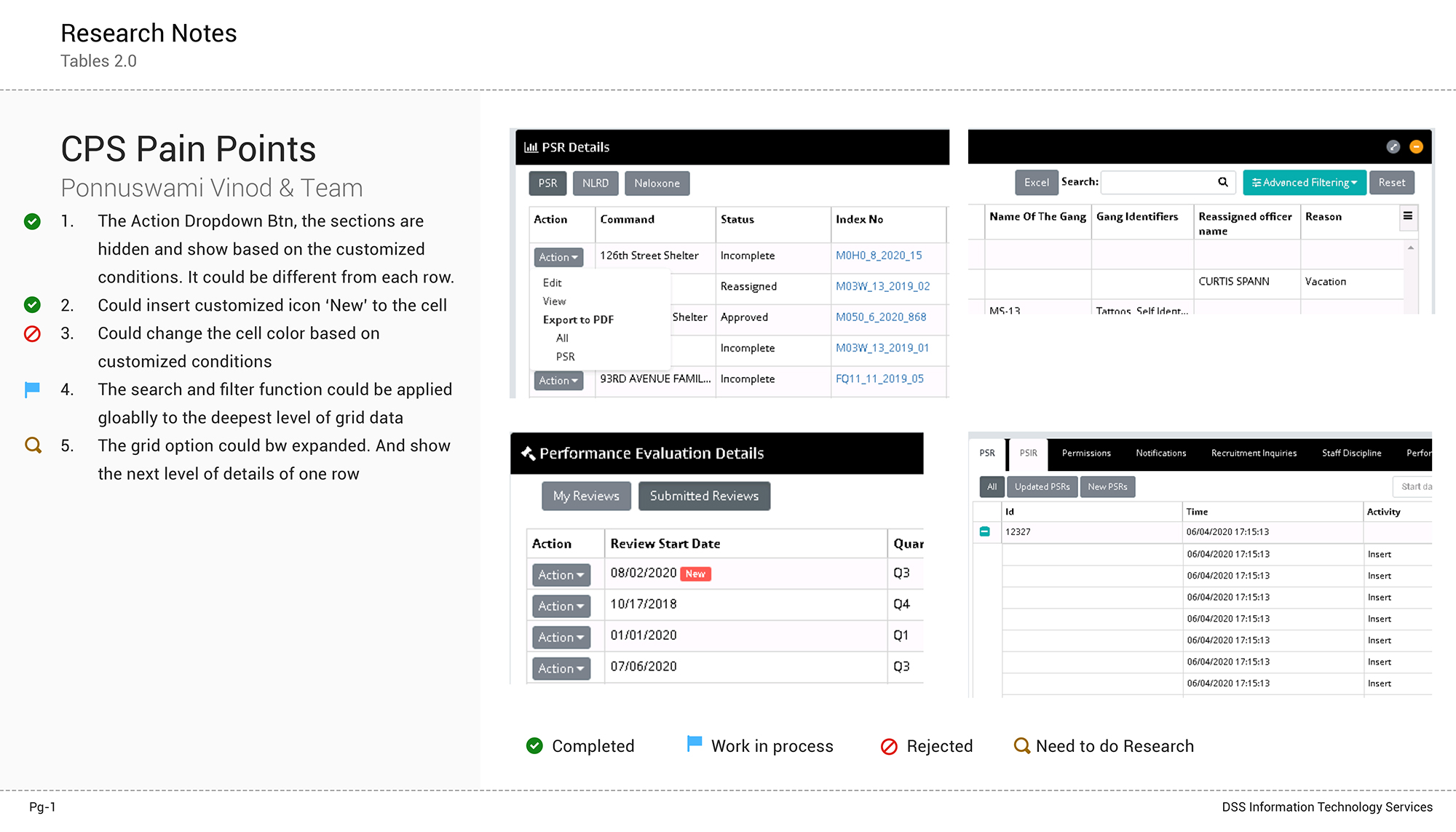
Task: Open Action dropdown for 08/02/2020 review
Action: click(x=561, y=575)
